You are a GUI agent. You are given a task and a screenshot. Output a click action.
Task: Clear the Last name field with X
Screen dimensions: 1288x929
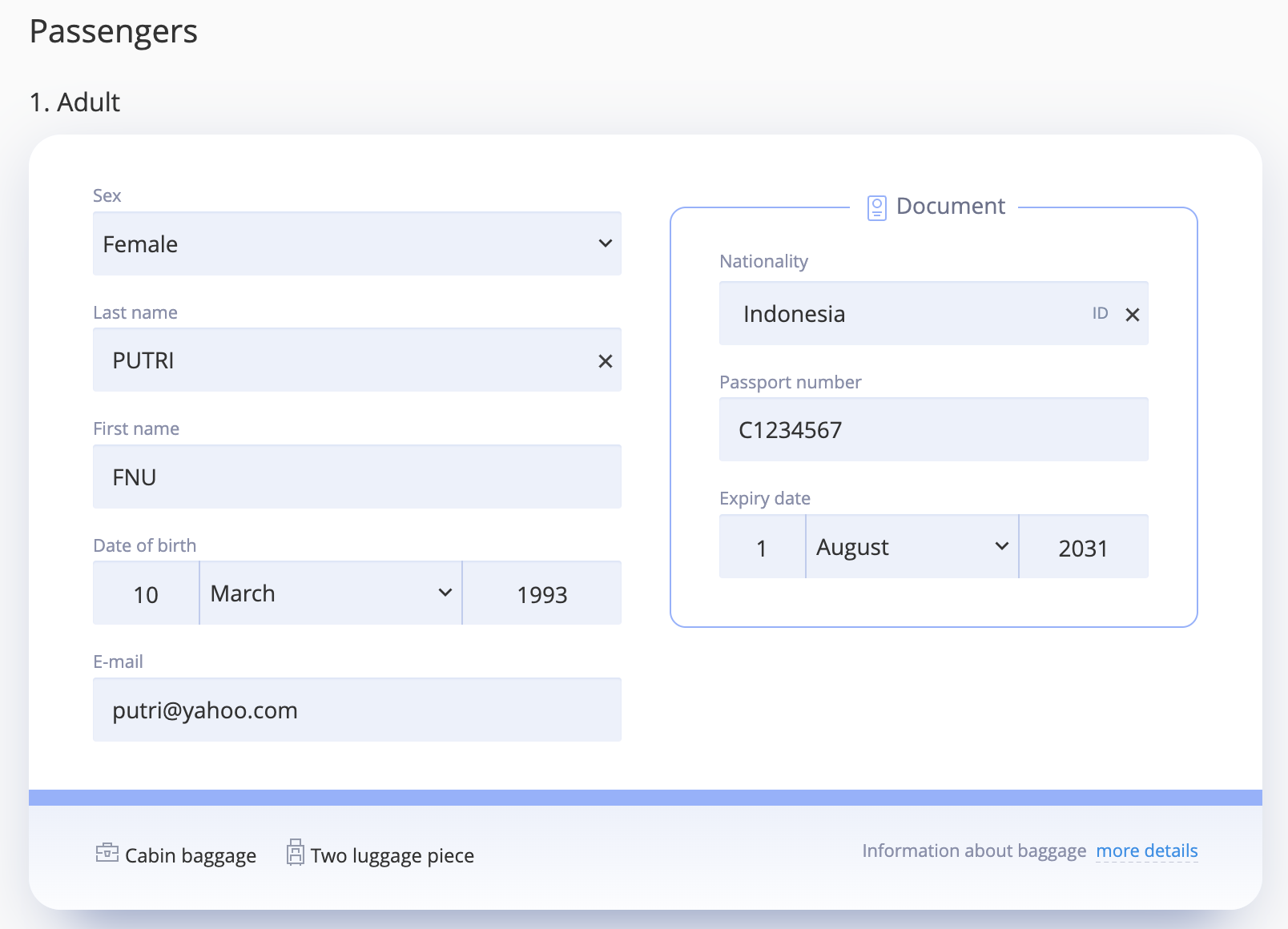pyautogui.click(x=605, y=361)
